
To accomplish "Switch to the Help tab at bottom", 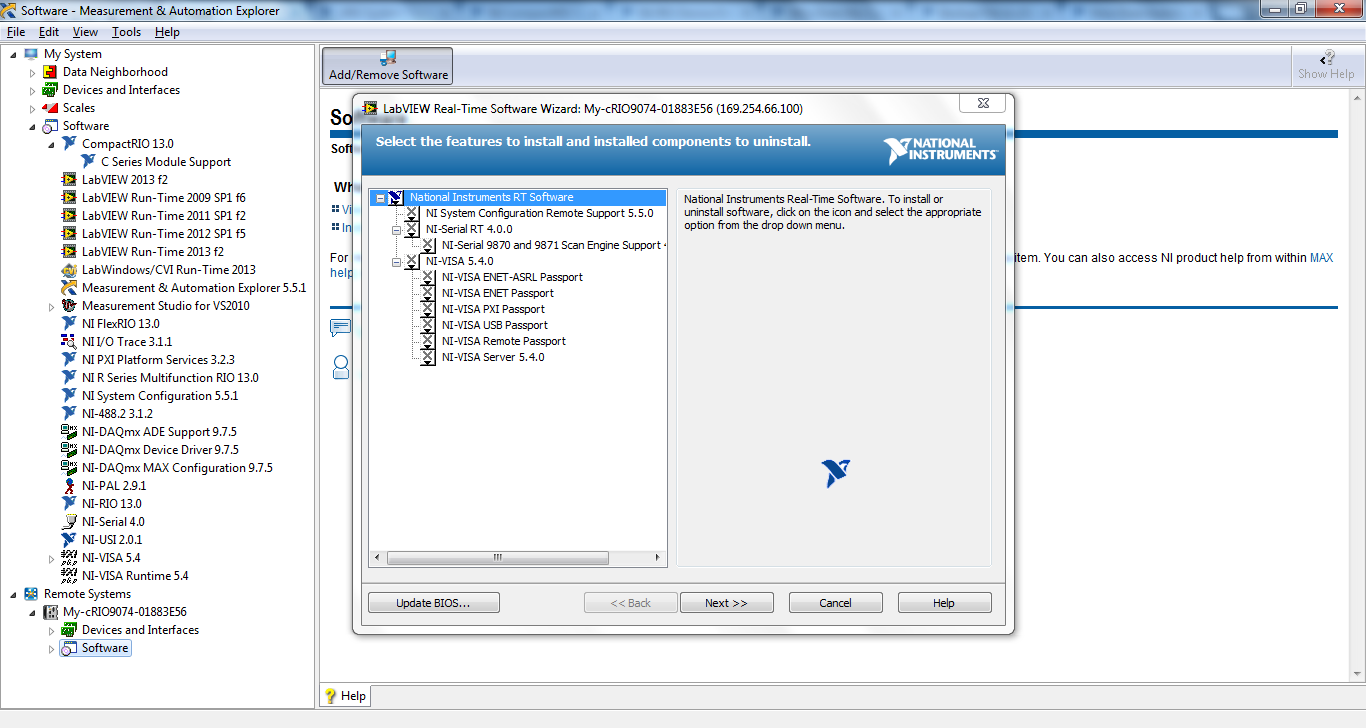I will point(344,696).
